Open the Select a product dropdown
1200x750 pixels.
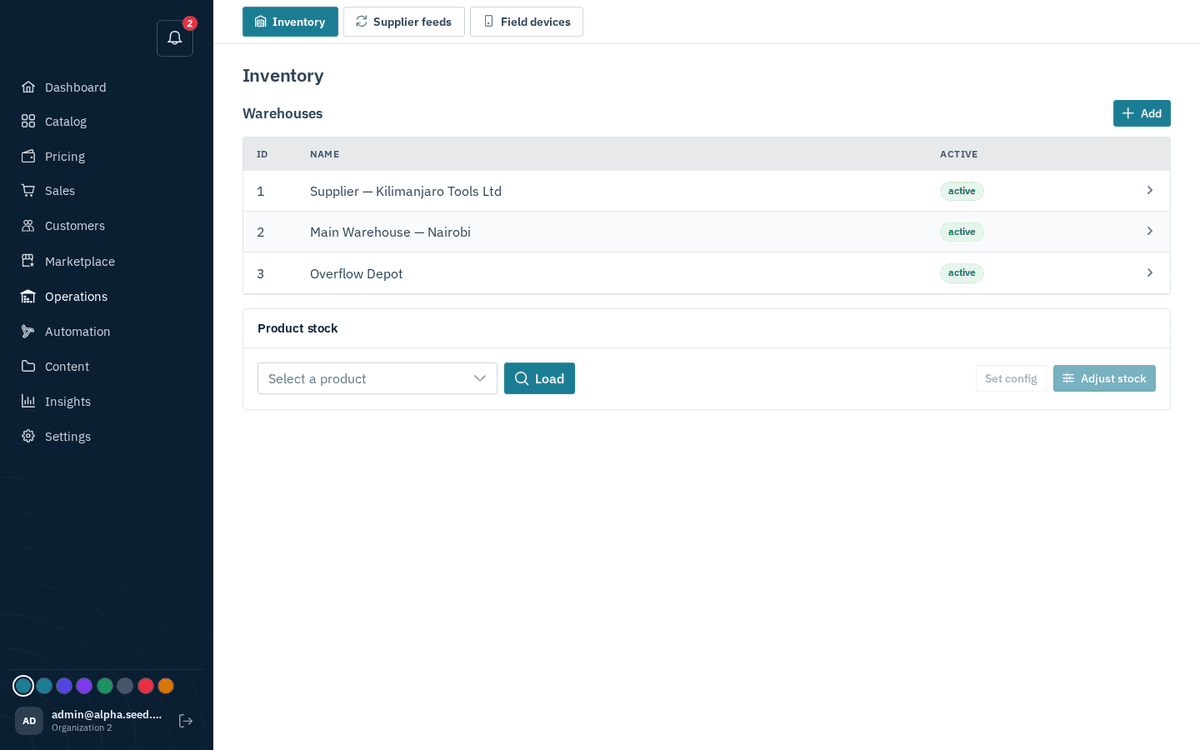point(377,378)
